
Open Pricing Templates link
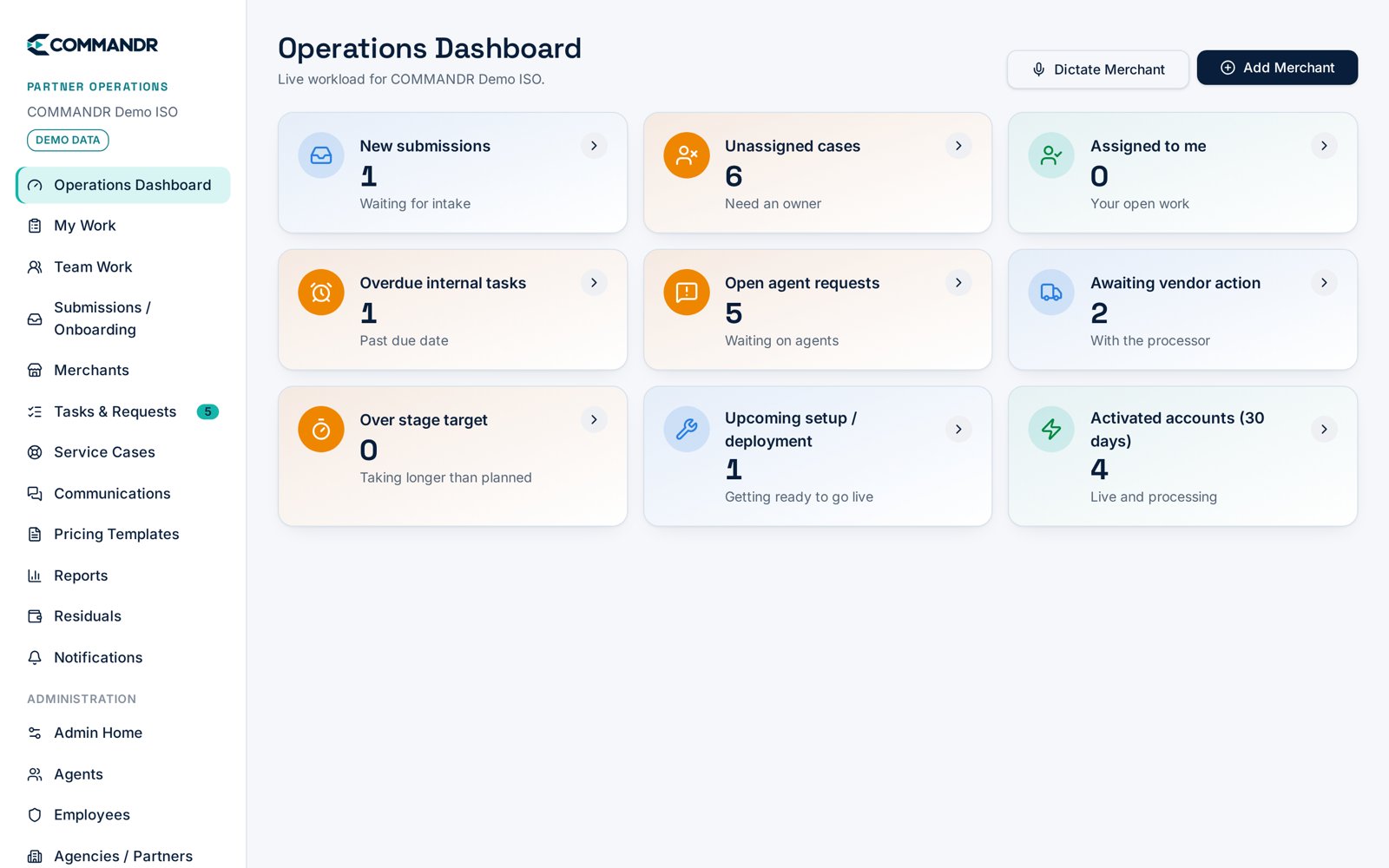(x=123, y=535)
